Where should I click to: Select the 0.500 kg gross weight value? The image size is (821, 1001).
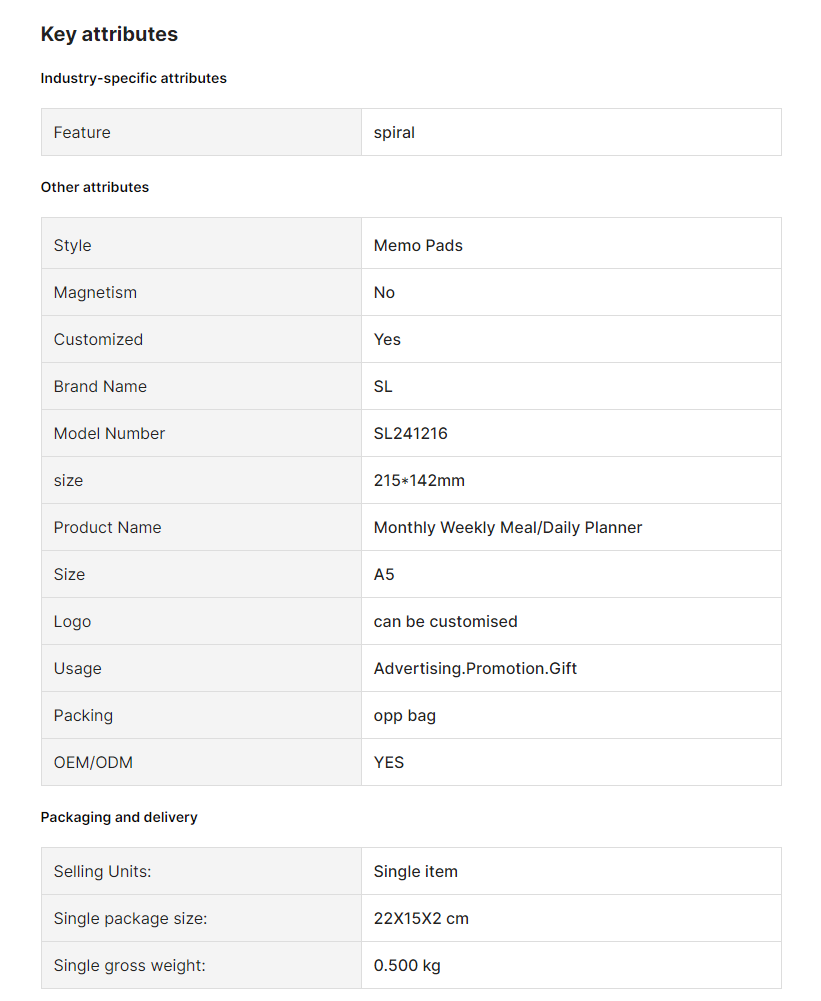pyautogui.click(x=407, y=965)
